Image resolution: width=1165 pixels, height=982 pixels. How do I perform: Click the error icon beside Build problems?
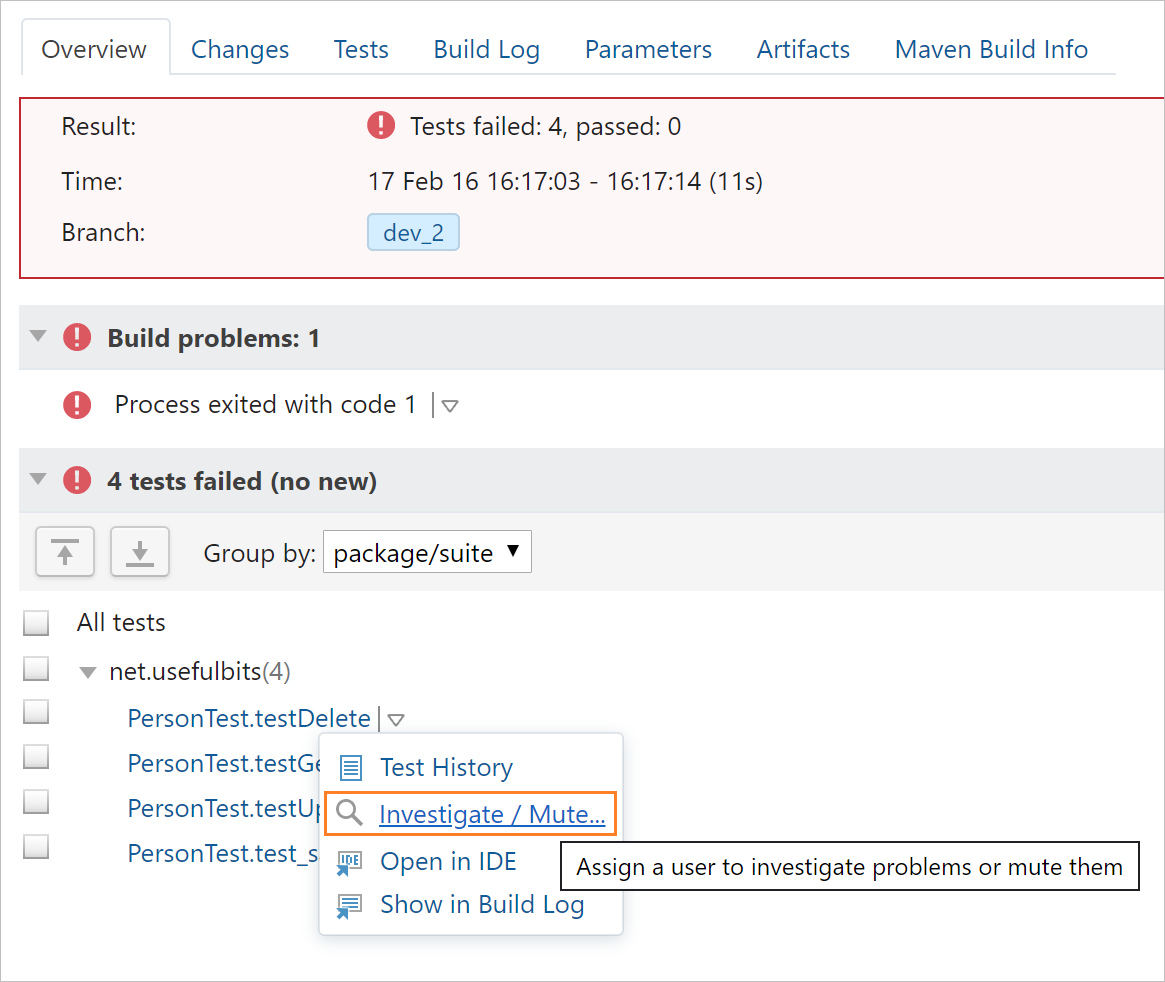77,337
